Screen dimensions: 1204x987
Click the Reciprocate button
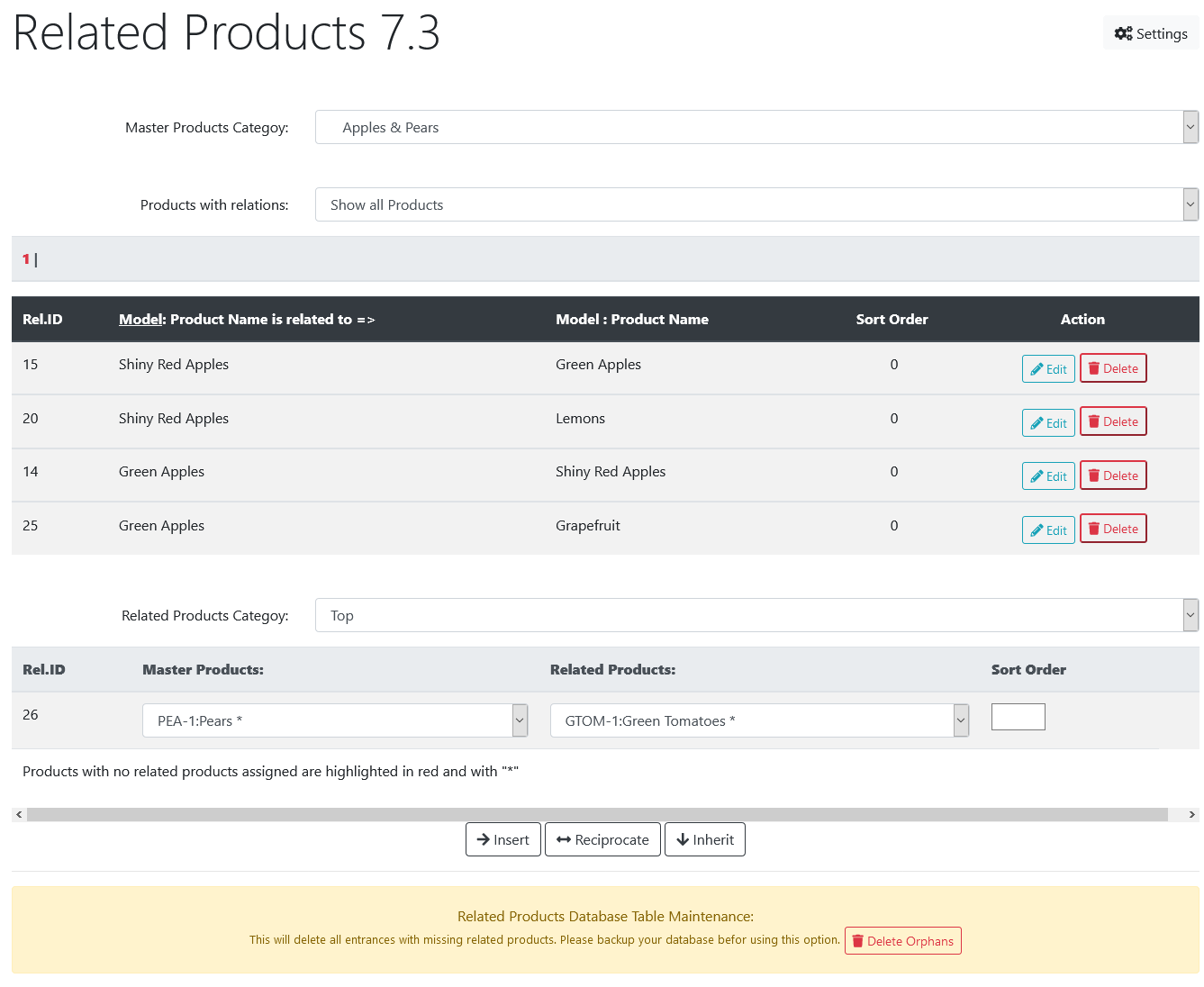602,839
